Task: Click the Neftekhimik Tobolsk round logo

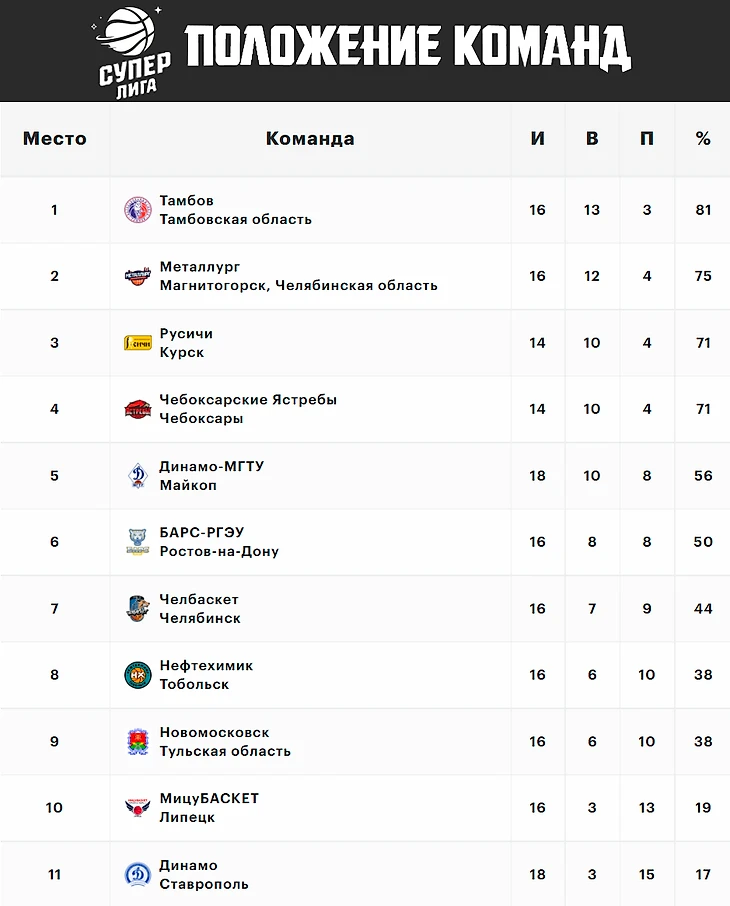Action: click(137, 675)
